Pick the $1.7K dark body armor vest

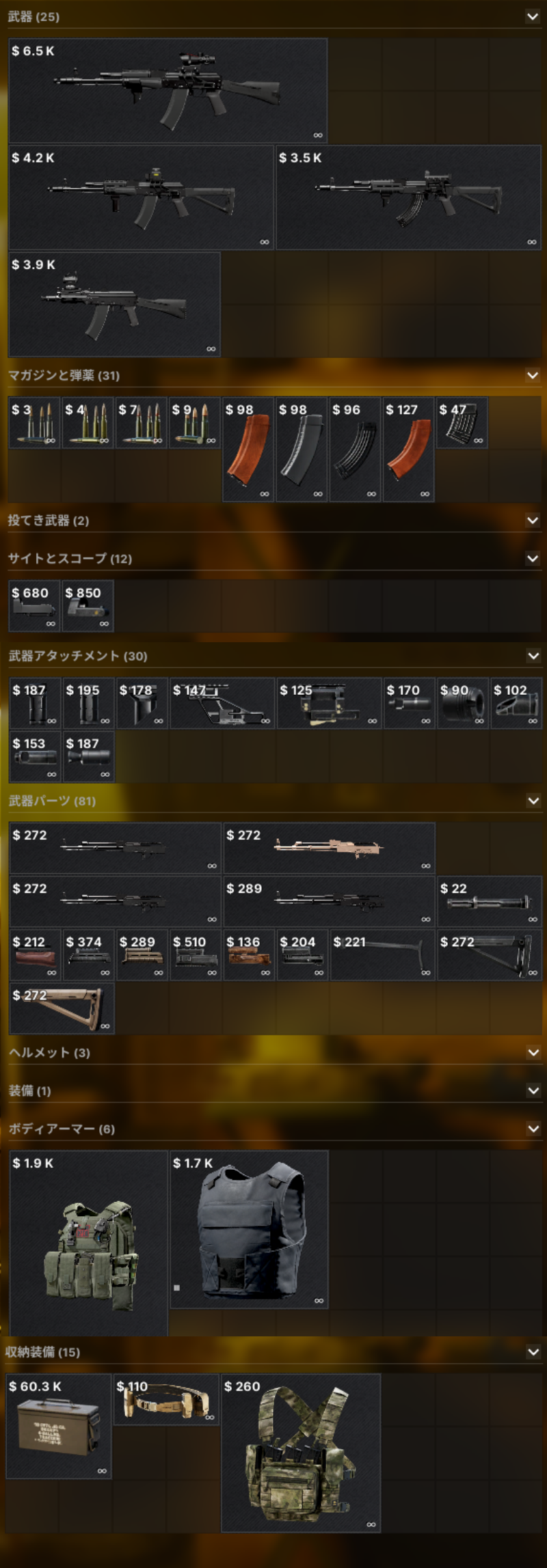coord(249,1228)
